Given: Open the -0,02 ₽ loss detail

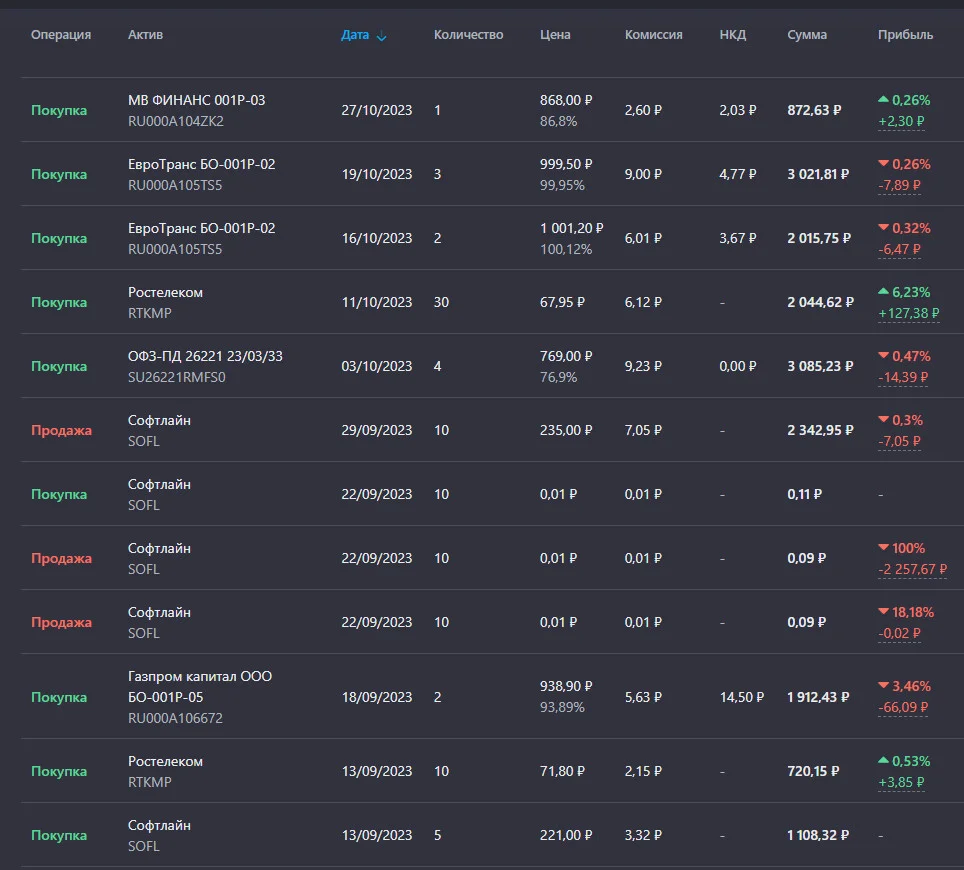Looking at the screenshot, I should pyautogui.click(x=899, y=633).
